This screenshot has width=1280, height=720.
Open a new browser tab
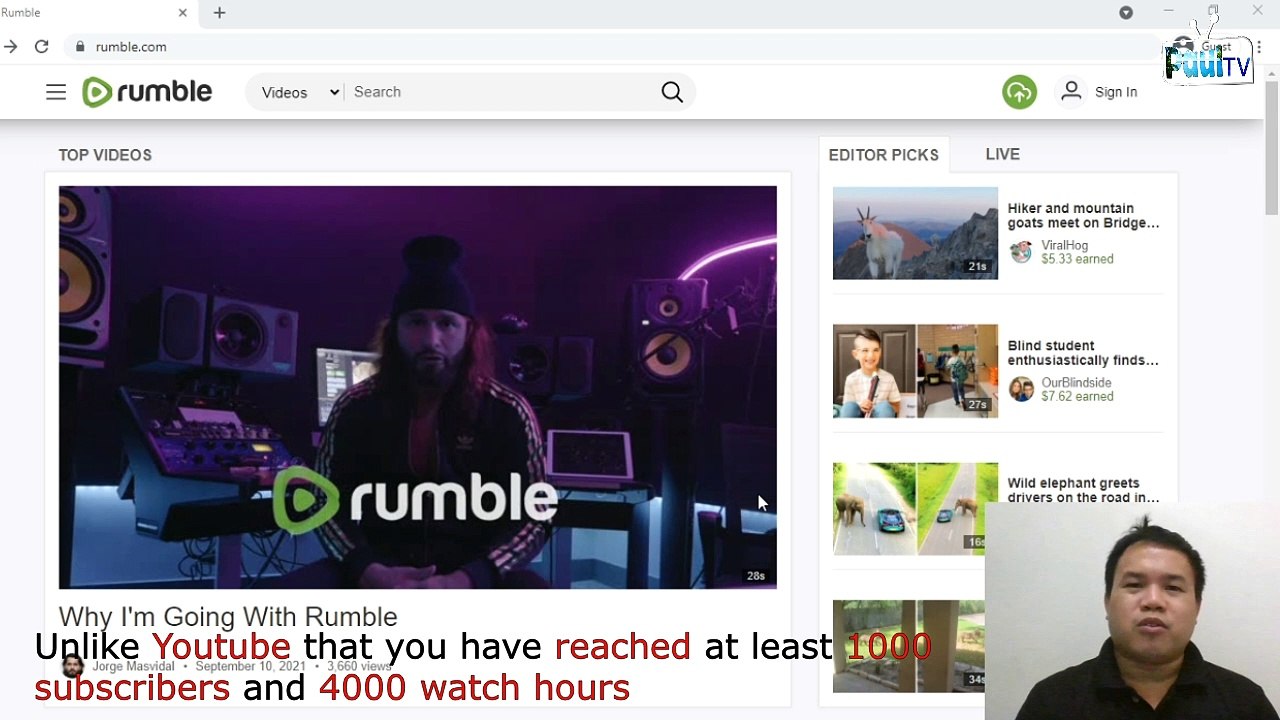pyautogui.click(x=219, y=13)
